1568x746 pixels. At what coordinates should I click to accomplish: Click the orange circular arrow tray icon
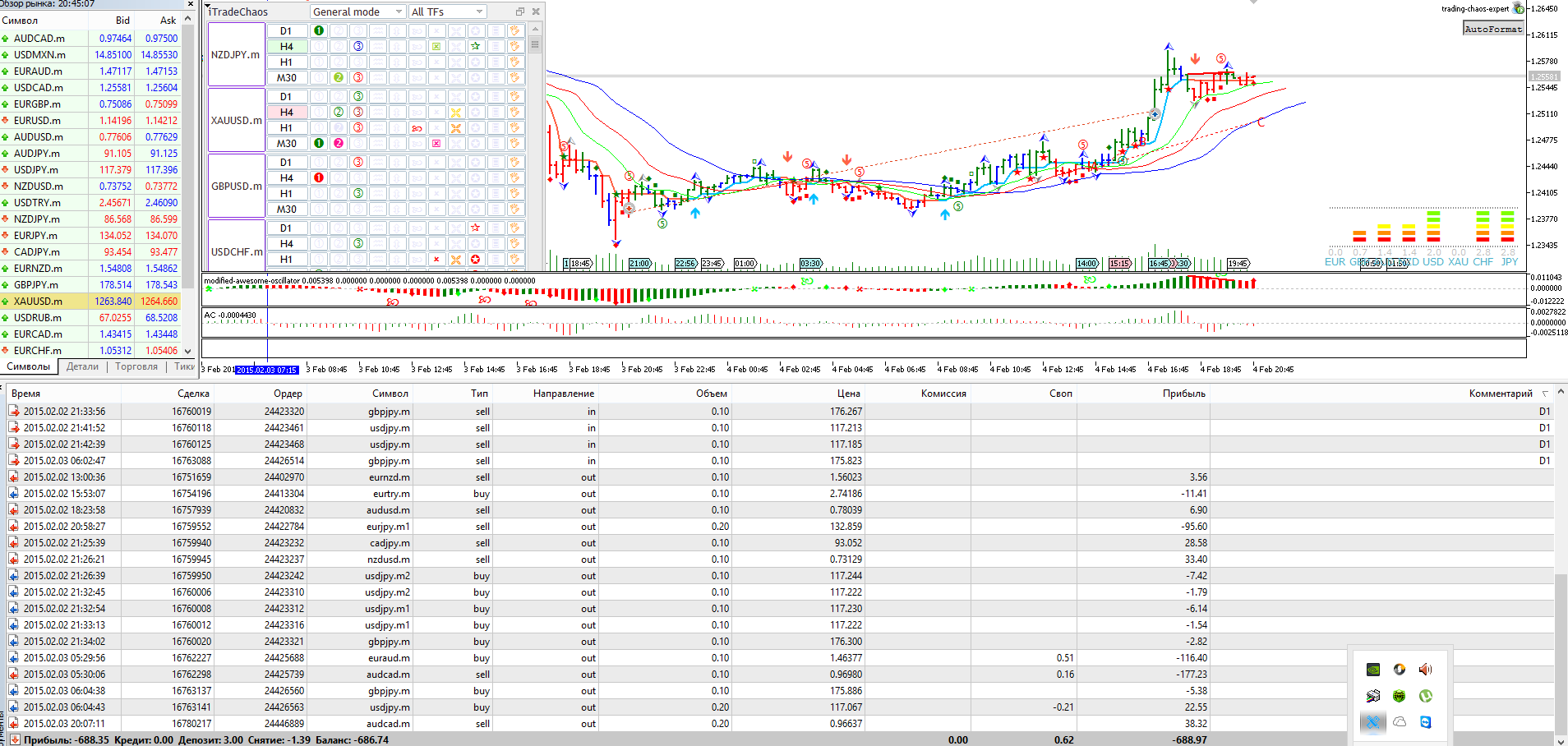point(1400,670)
